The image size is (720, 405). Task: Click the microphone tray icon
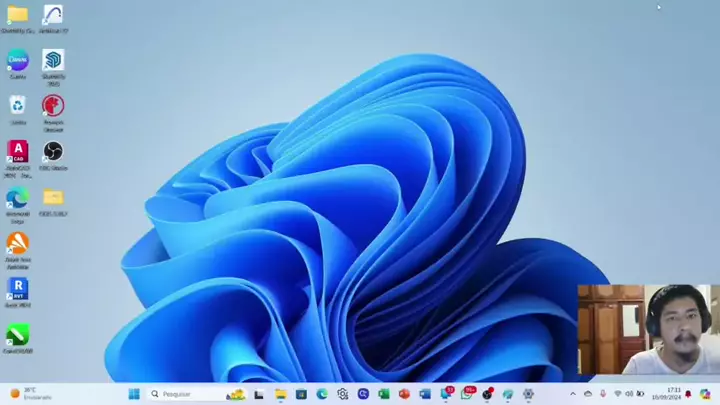point(603,394)
